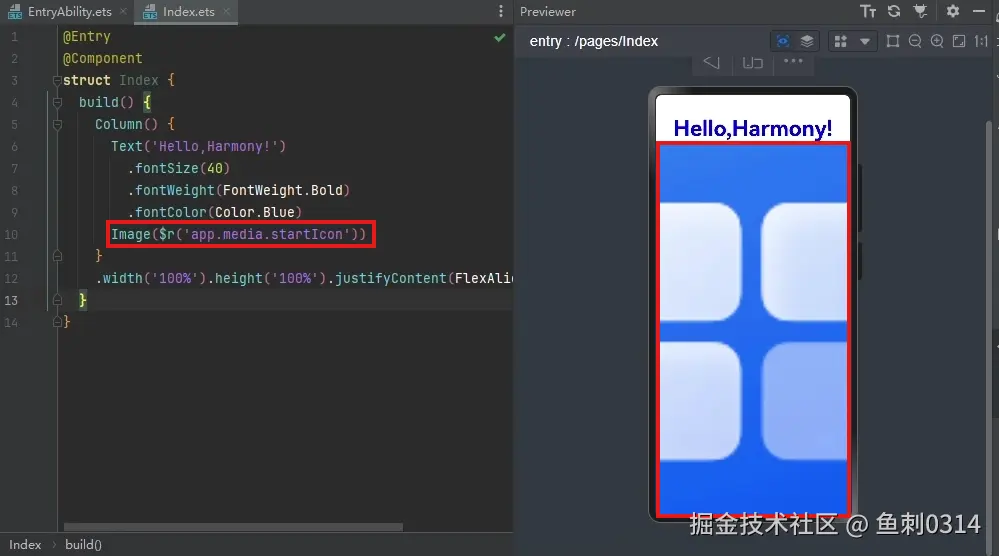This screenshot has width=999, height=556.
Task: Switch to the EntryAbility.ets tab
Action: click(69, 11)
